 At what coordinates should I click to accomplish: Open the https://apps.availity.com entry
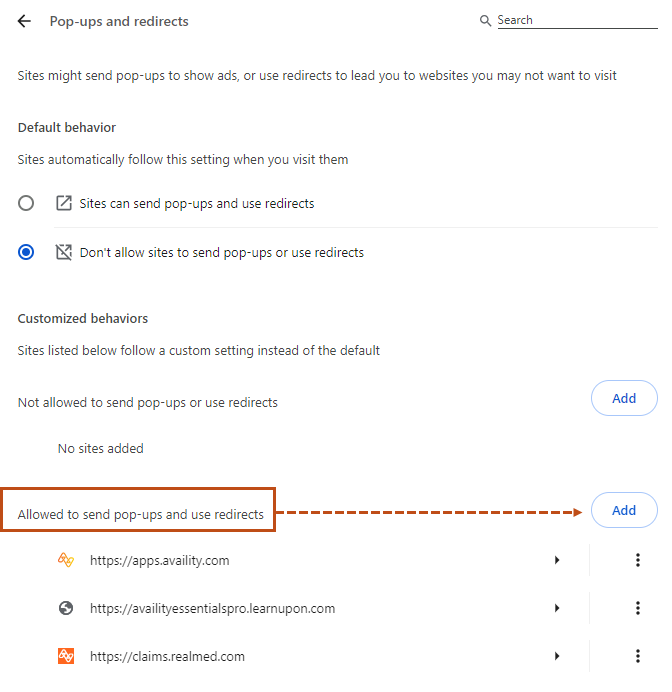point(160,560)
